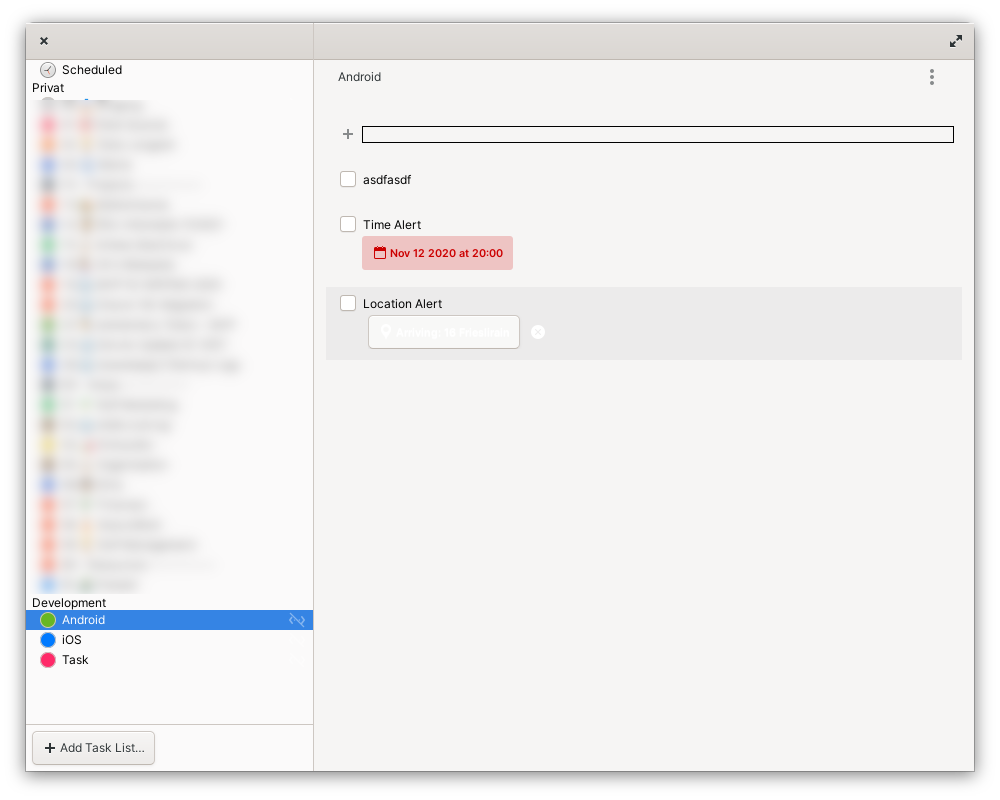Click the Add Task List button
1000x800 pixels.
click(x=93, y=747)
